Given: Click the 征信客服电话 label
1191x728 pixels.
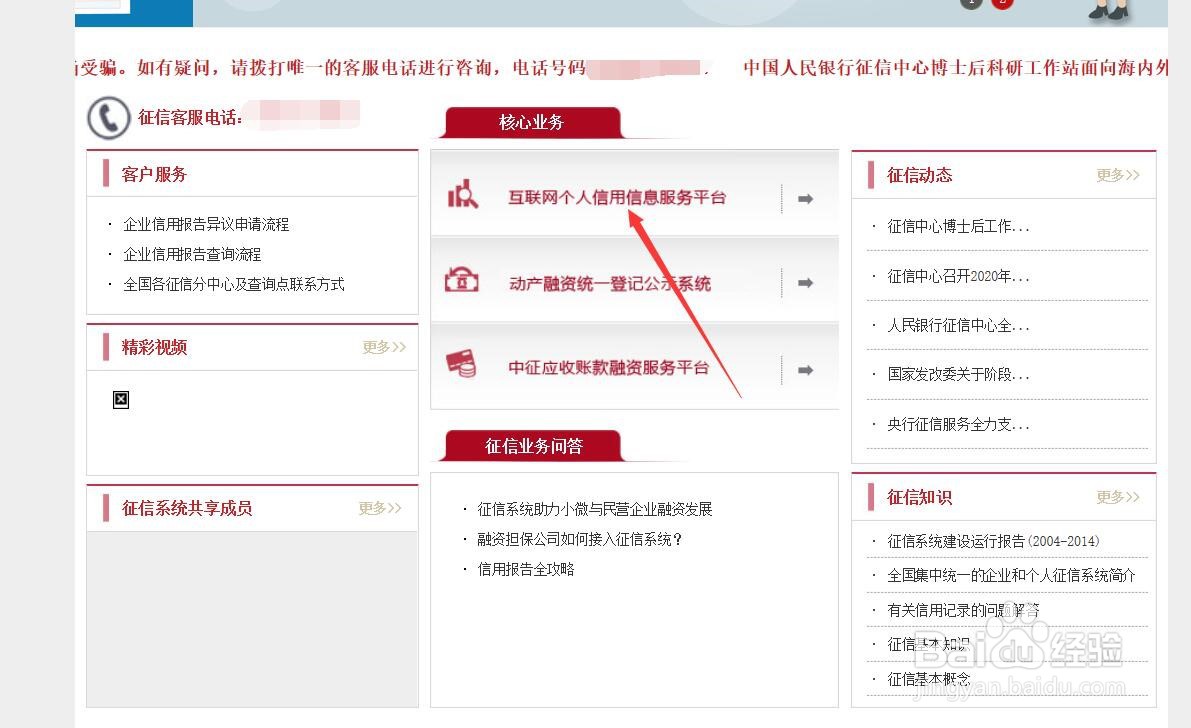Looking at the screenshot, I should click(x=190, y=118).
